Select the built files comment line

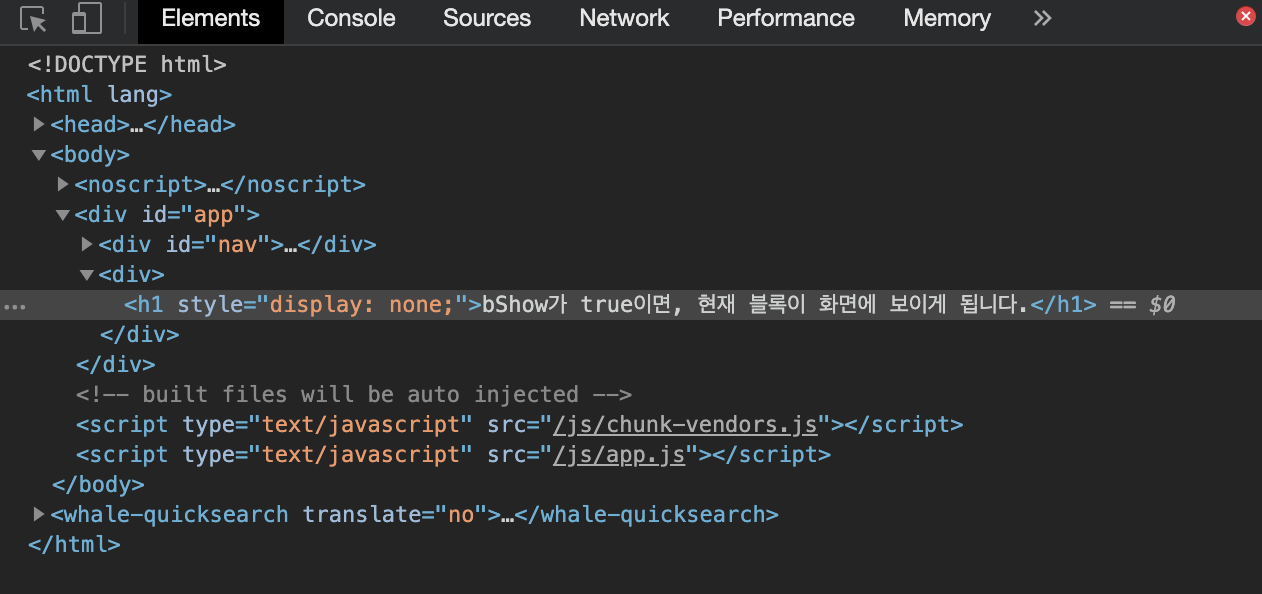[354, 395]
